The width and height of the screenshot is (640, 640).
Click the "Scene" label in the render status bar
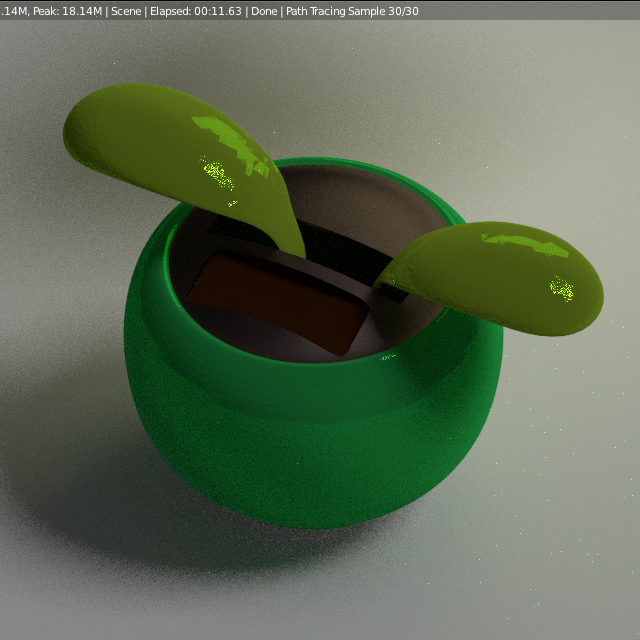point(126,11)
